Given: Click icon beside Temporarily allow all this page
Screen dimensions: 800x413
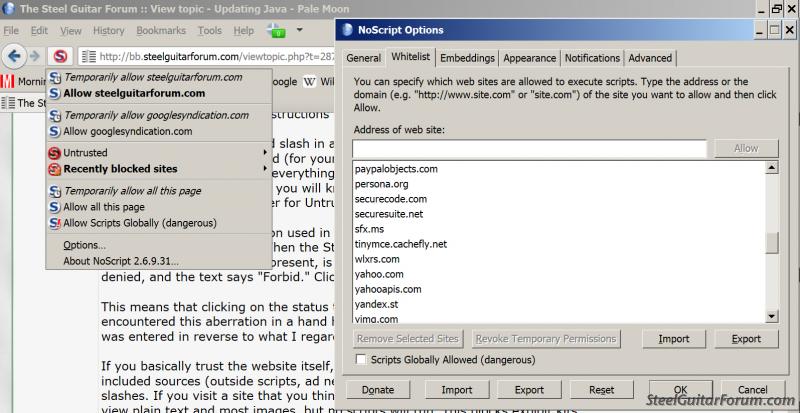Looking at the screenshot, I should 55,191.
